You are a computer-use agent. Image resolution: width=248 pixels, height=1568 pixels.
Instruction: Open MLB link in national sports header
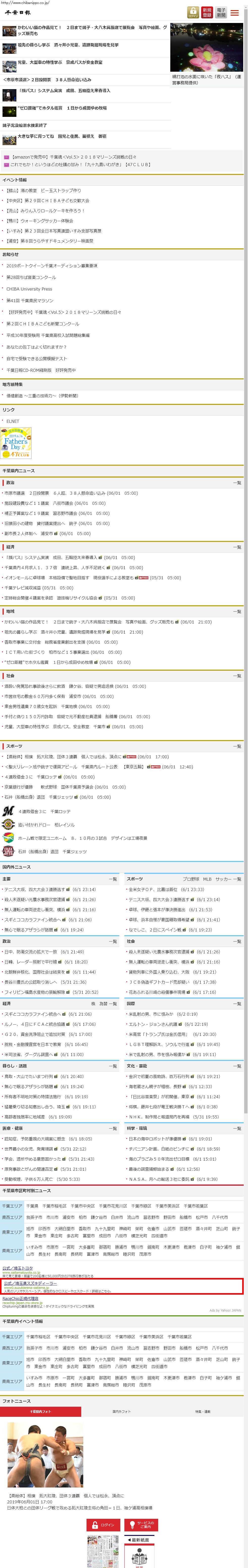(x=207, y=879)
